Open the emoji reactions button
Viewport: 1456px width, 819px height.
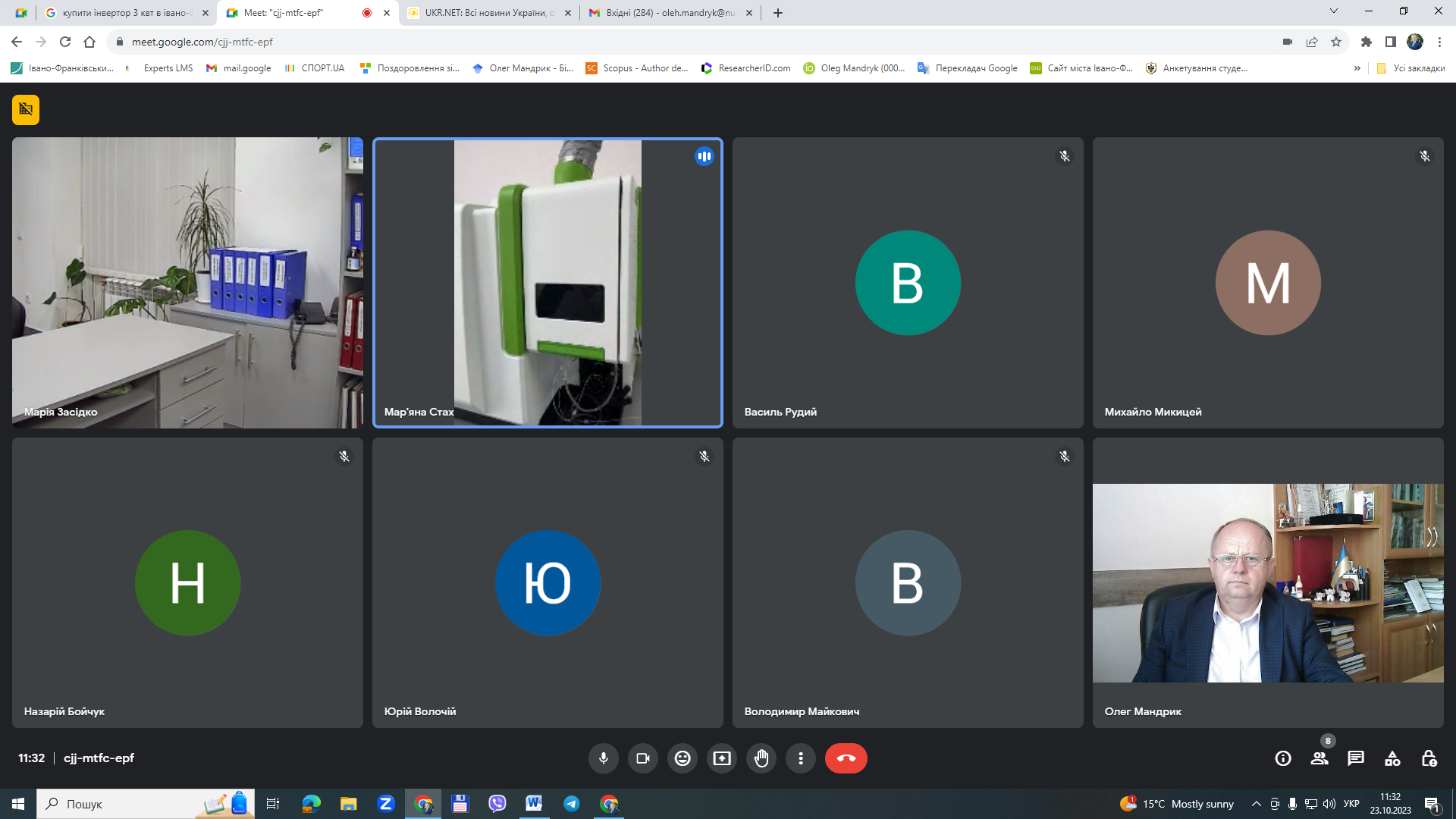pyautogui.click(x=682, y=758)
